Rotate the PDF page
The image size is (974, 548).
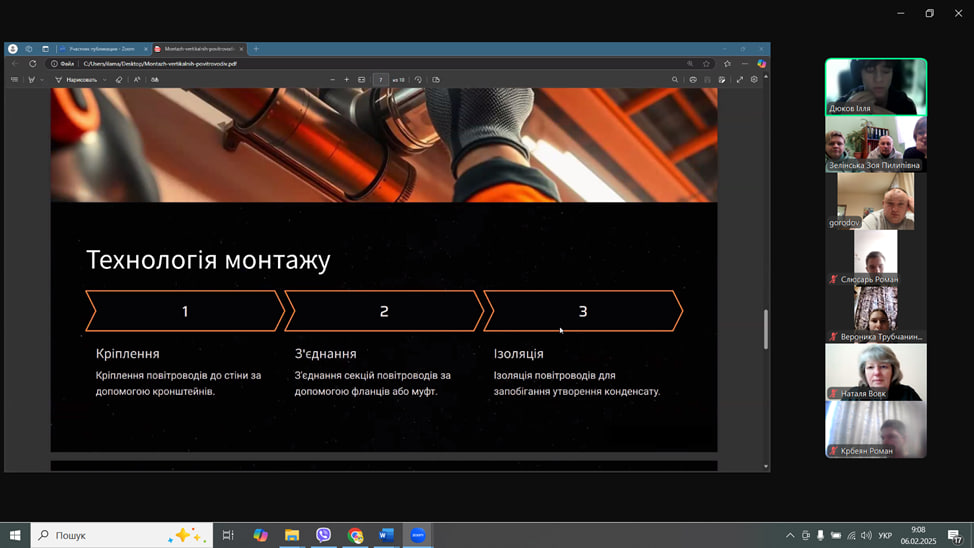click(418, 80)
